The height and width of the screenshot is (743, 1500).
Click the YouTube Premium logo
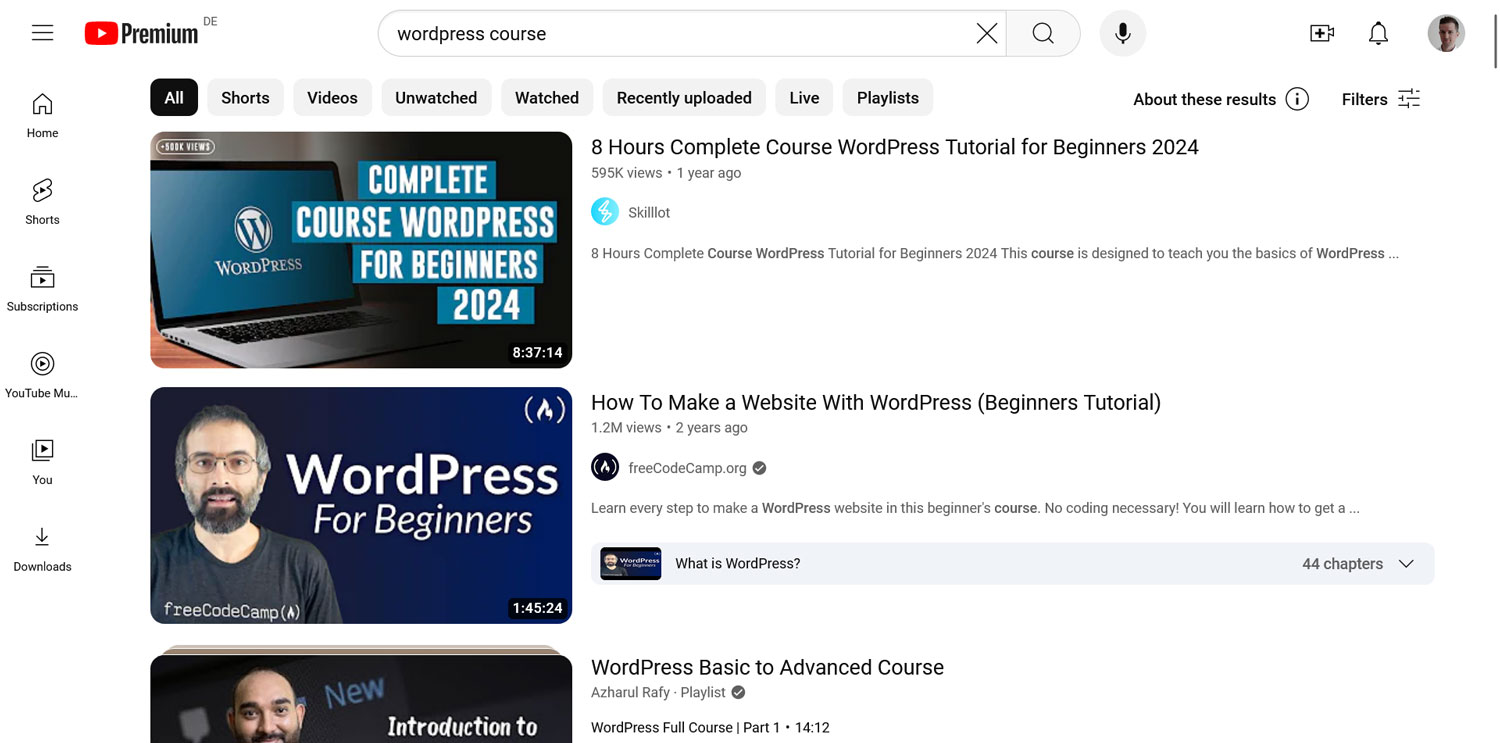point(141,34)
